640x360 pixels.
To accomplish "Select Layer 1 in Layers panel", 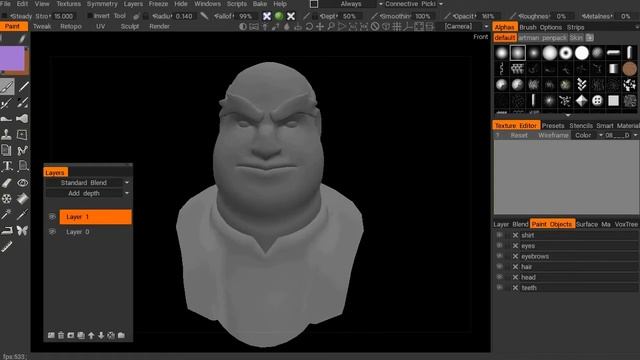I will point(96,217).
